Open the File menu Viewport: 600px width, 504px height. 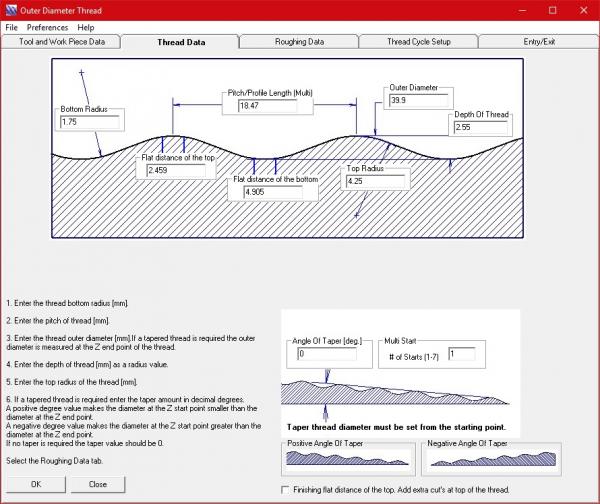pos(12,27)
